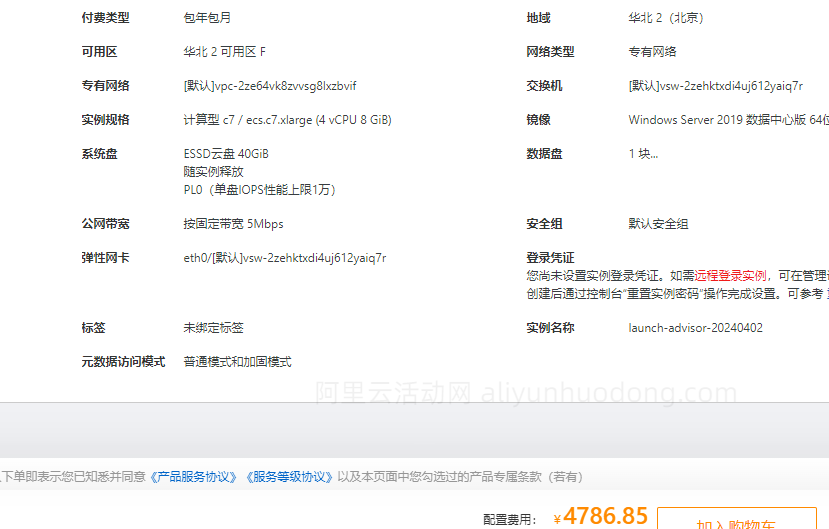Open the 《产品服务协议》 agreement link

pos(195,477)
